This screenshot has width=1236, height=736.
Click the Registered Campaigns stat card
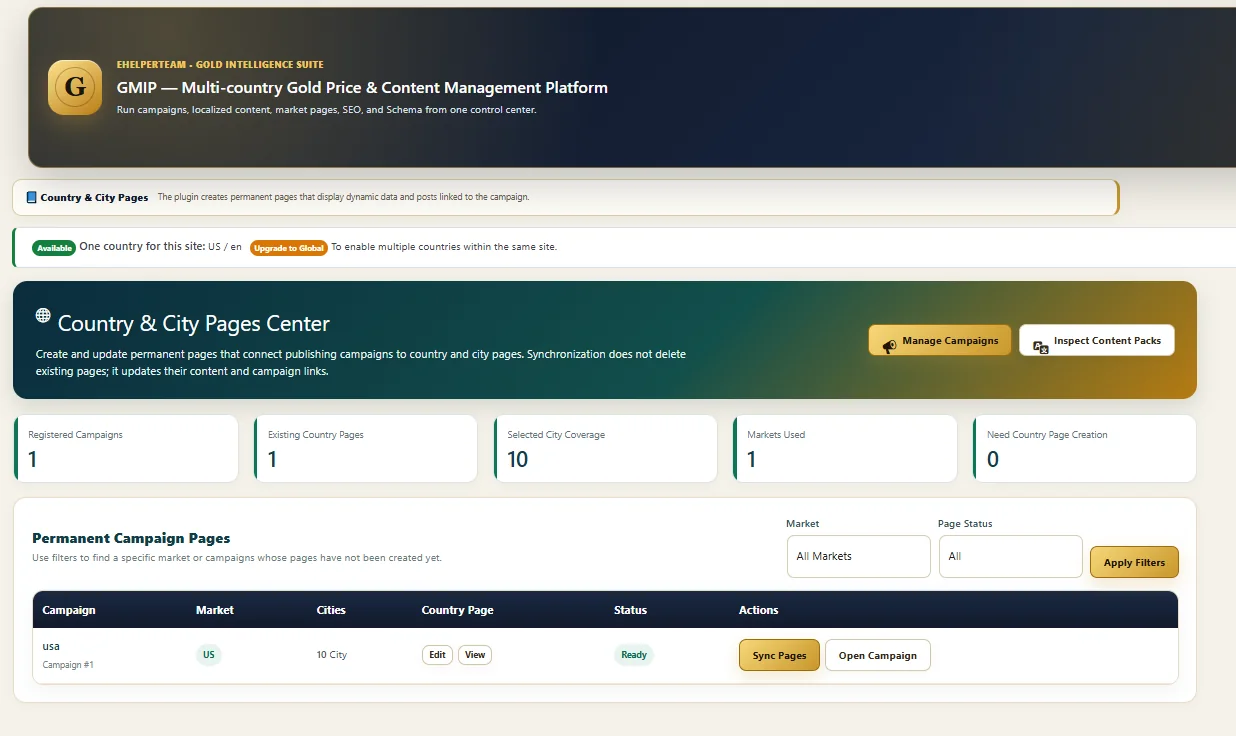[x=126, y=449]
